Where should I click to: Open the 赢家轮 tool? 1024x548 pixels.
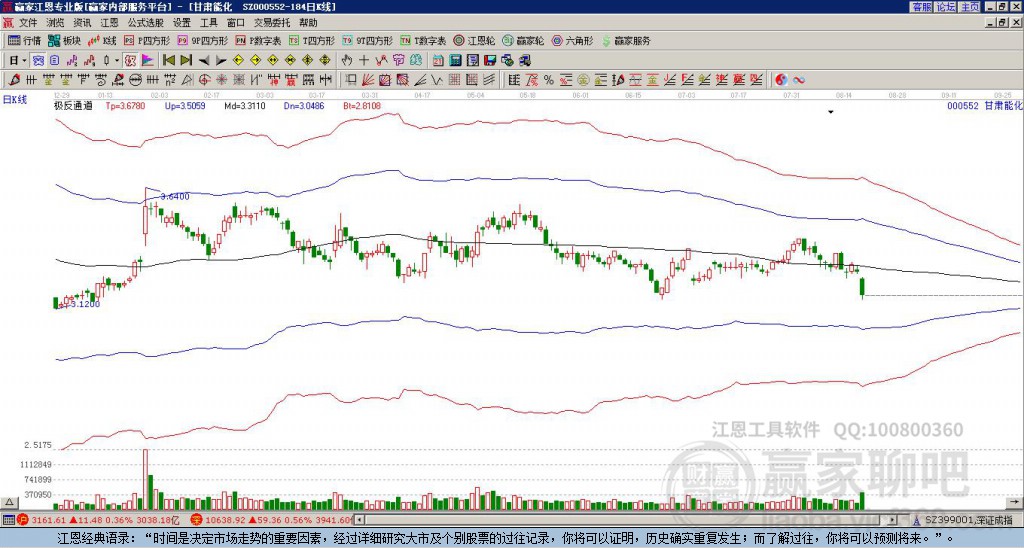(x=523, y=40)
